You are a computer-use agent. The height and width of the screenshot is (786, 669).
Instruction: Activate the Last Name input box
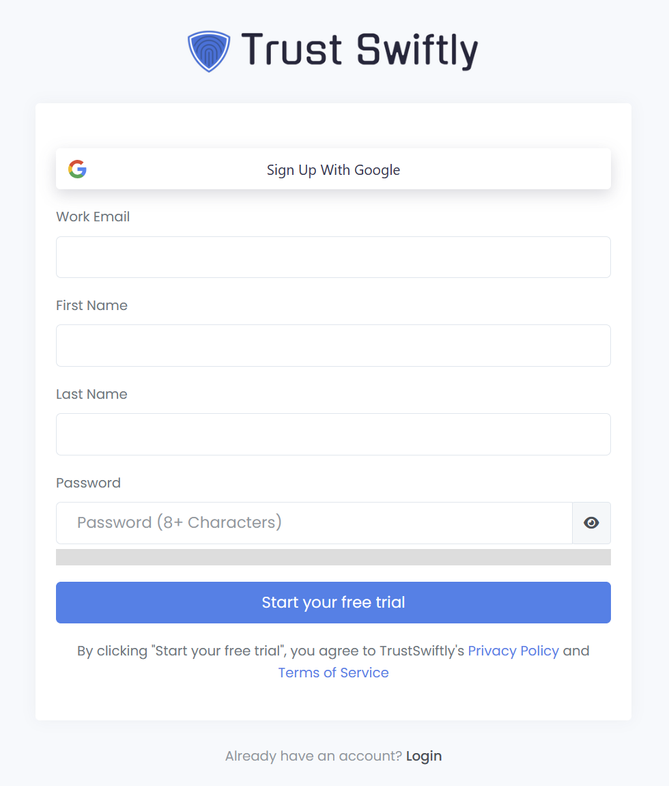click(333, 434)
